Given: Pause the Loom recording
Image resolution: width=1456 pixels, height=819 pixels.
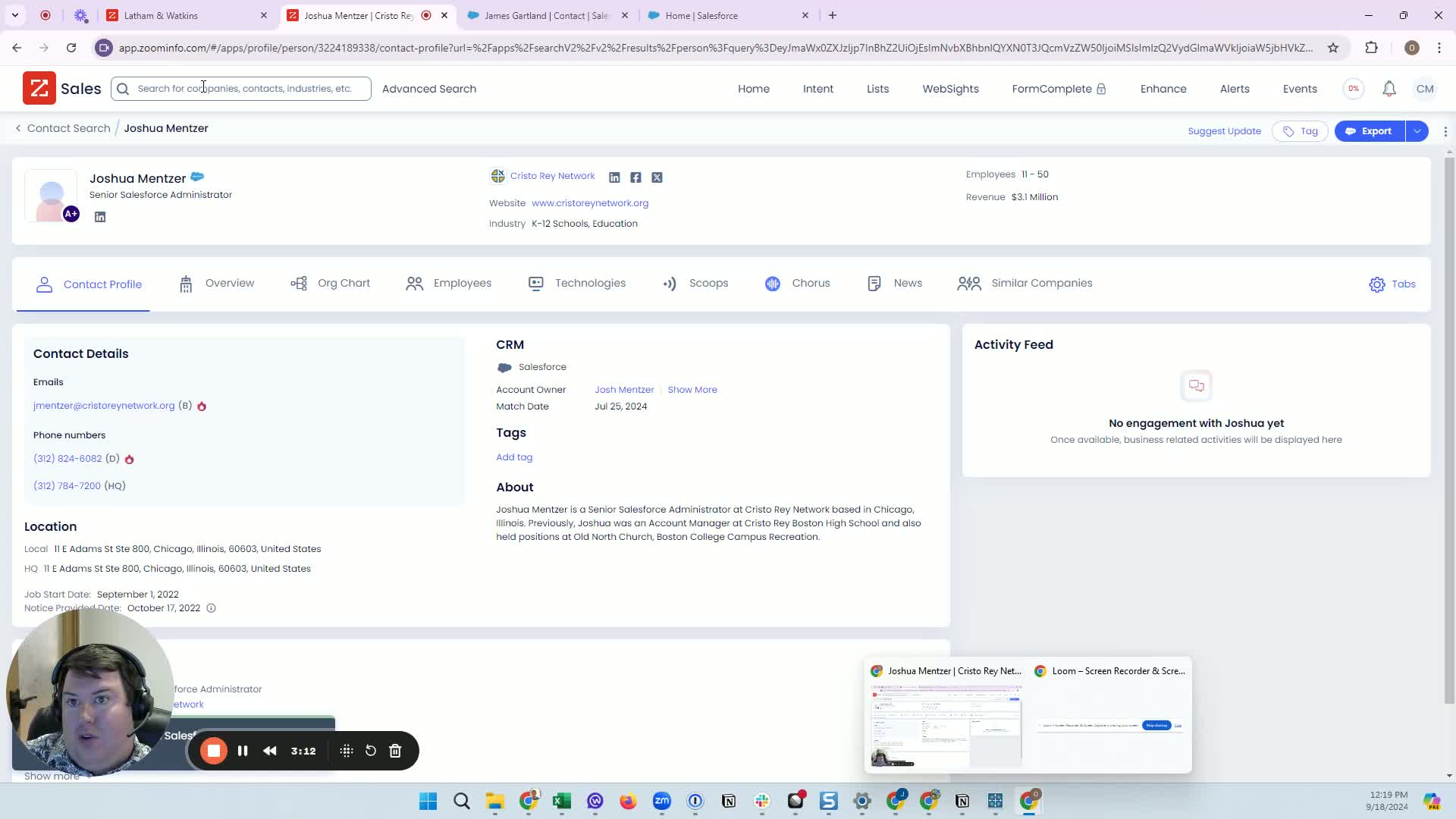Looking at the screenshot, I should (243, 751).
